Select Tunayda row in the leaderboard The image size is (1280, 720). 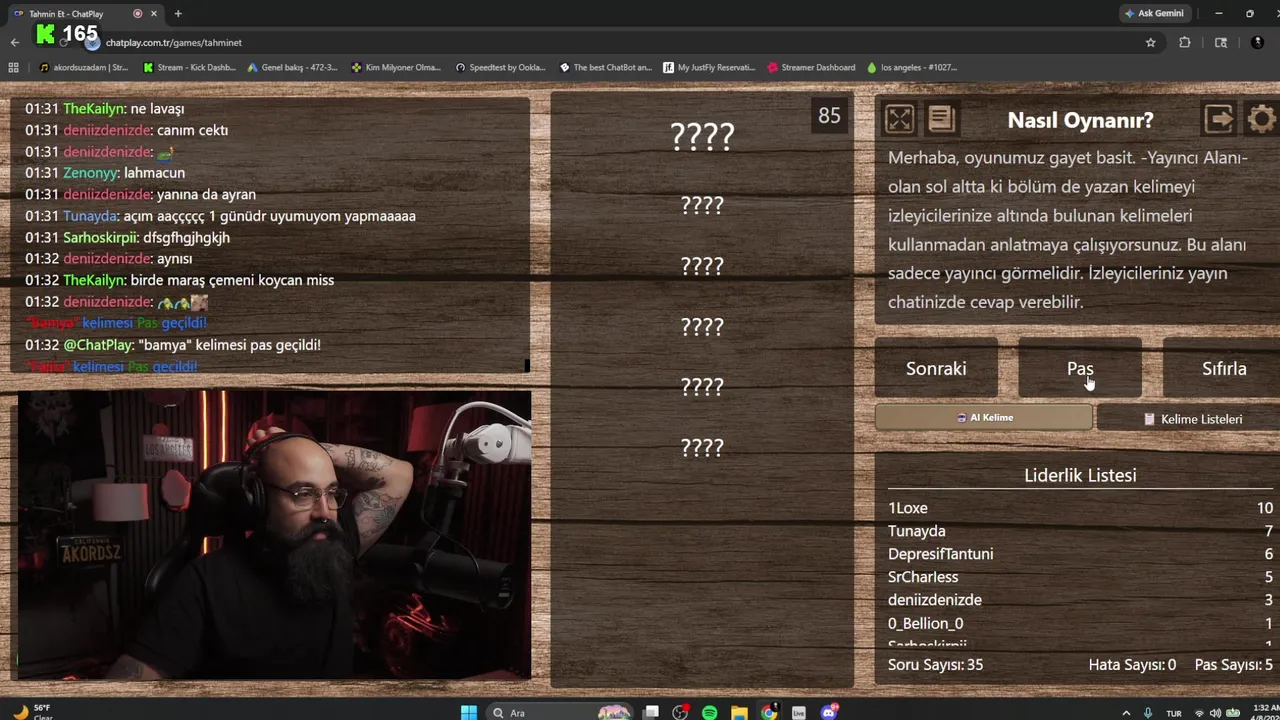tap(1080, 531)
